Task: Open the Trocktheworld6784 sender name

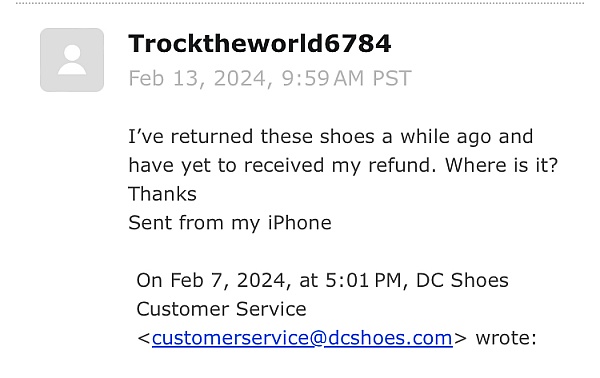Action: click(259, 43)
